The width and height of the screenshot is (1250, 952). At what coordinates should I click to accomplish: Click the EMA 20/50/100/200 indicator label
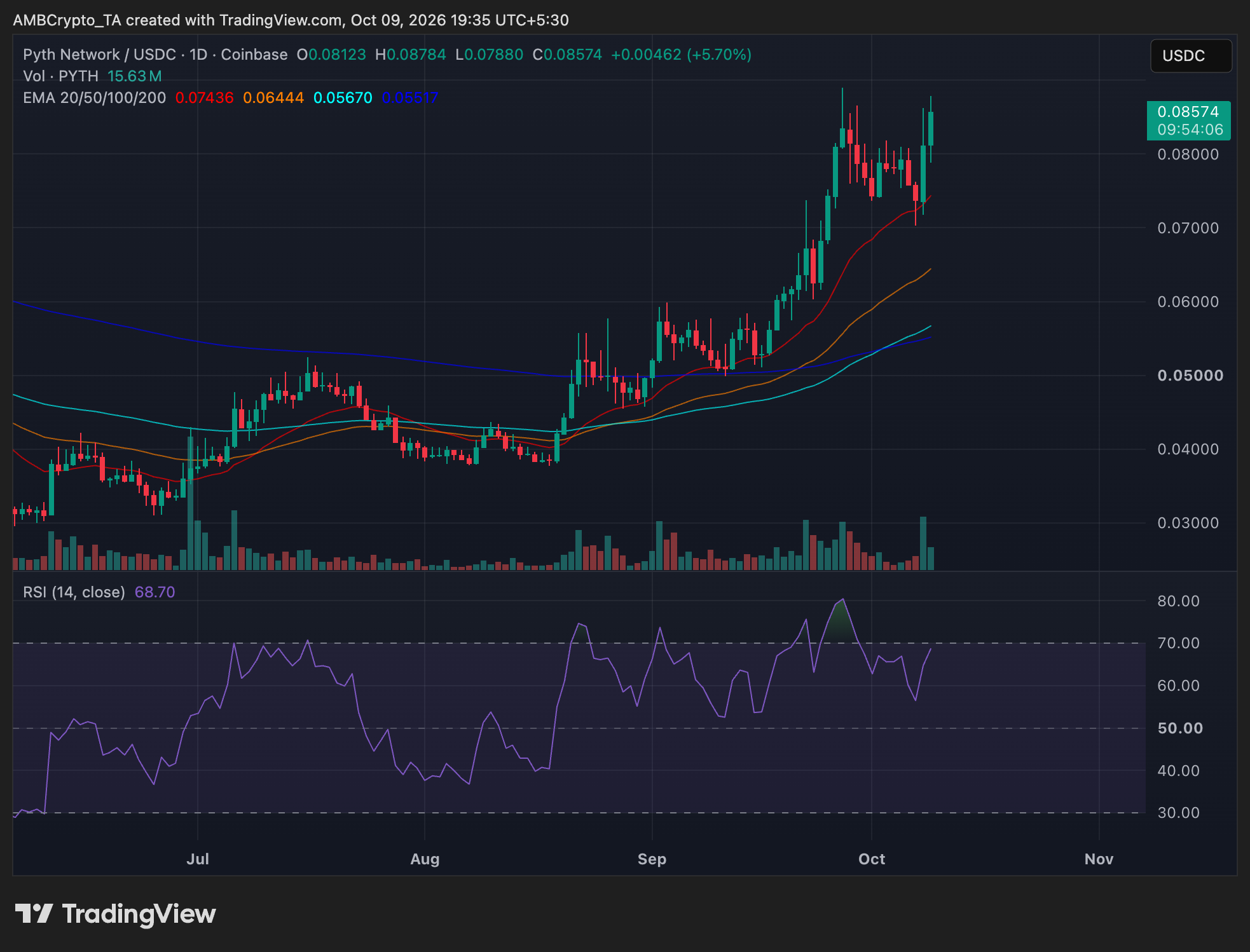pyautogui.click(x=94, y=98)
